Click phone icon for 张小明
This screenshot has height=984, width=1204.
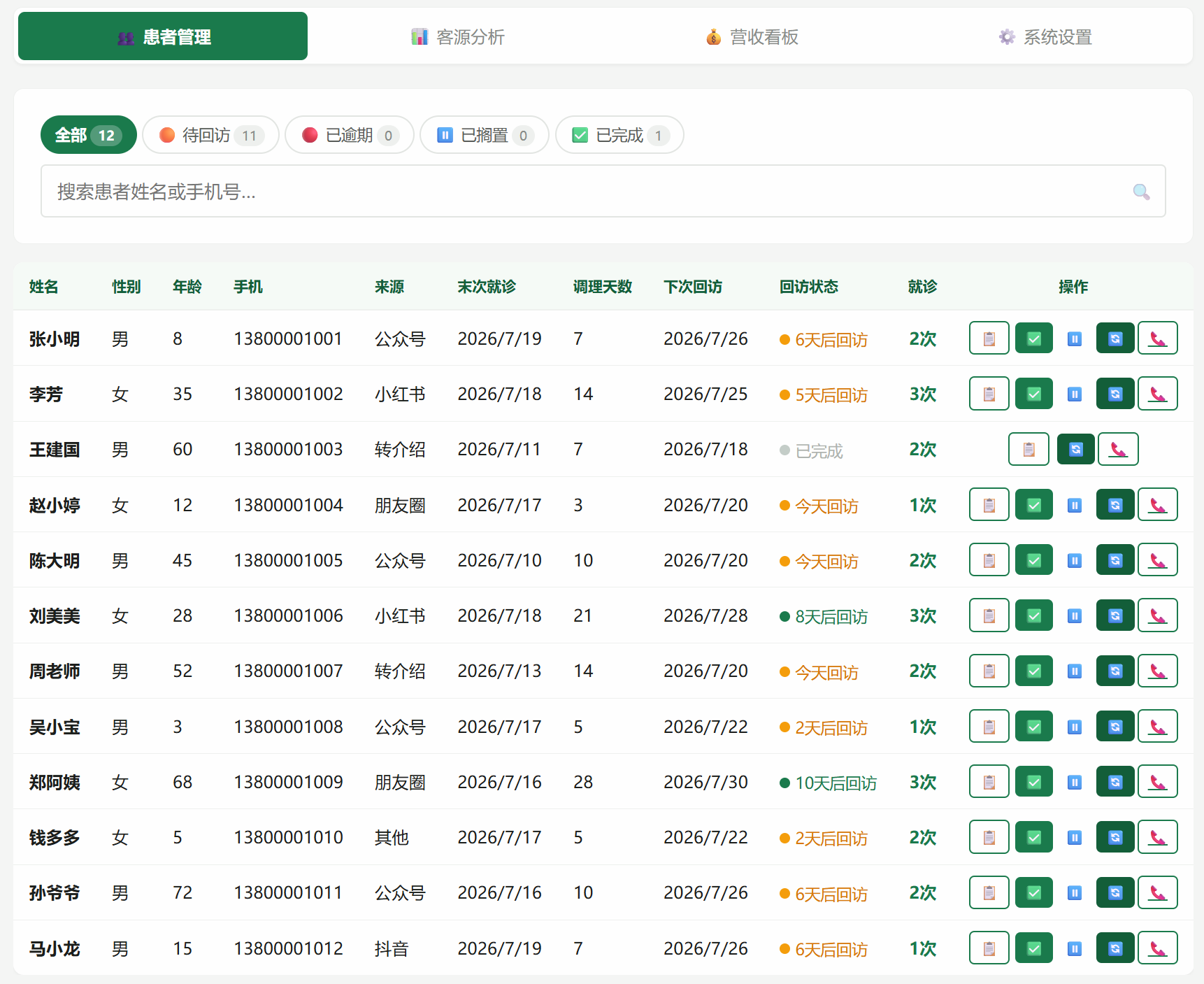coord(1158,338)
